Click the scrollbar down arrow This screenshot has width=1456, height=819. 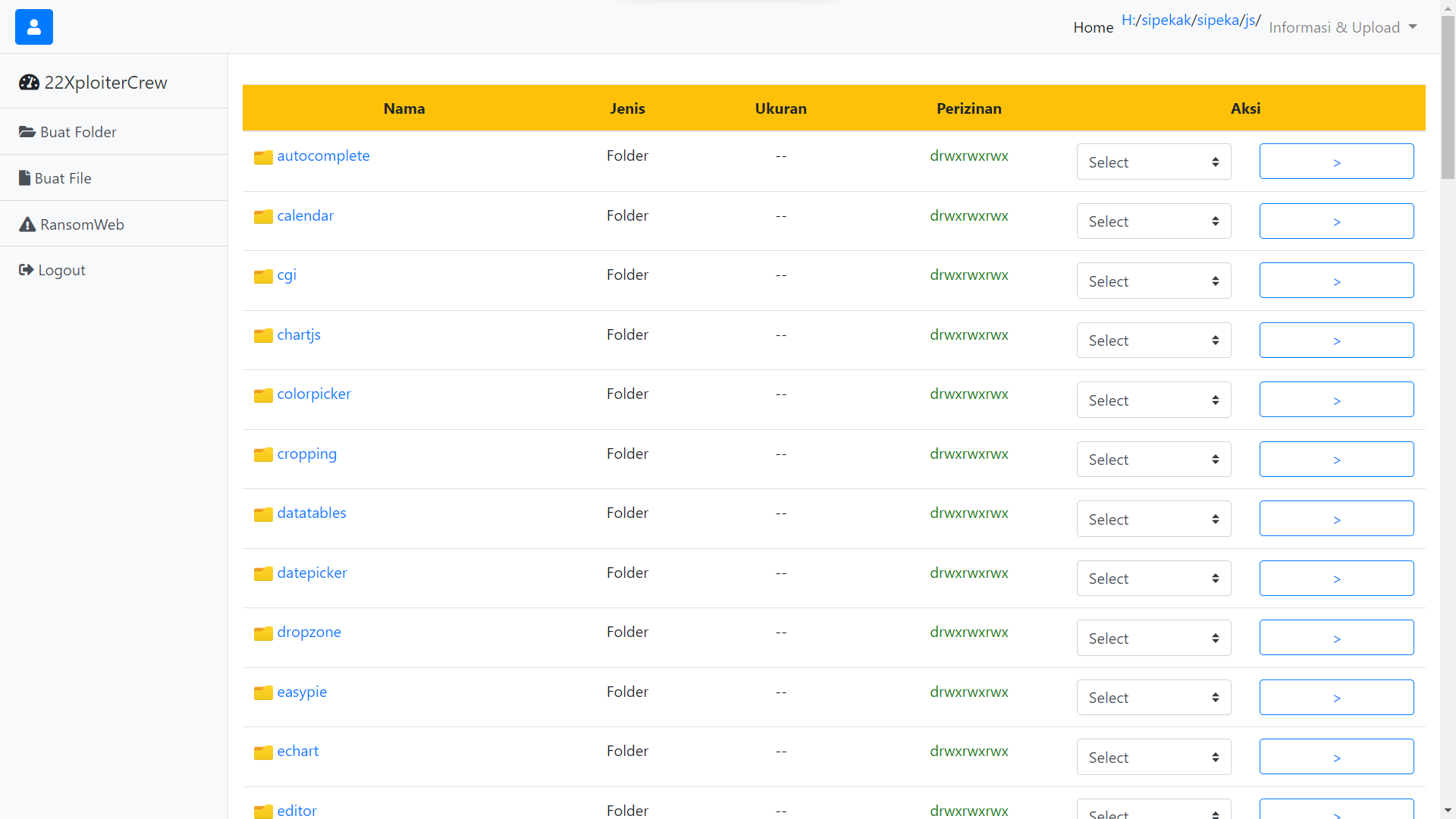pyautogui.click(x=1448, y=811)
